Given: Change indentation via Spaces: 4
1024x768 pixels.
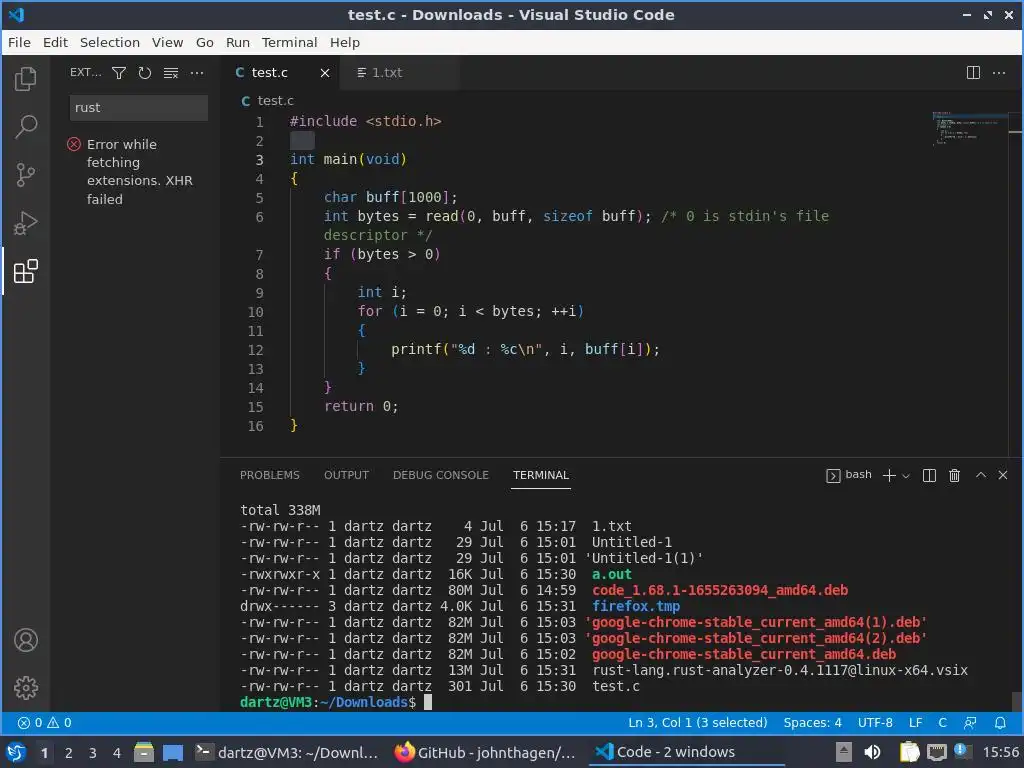Looking at the screenshot, I should [812, 722].
